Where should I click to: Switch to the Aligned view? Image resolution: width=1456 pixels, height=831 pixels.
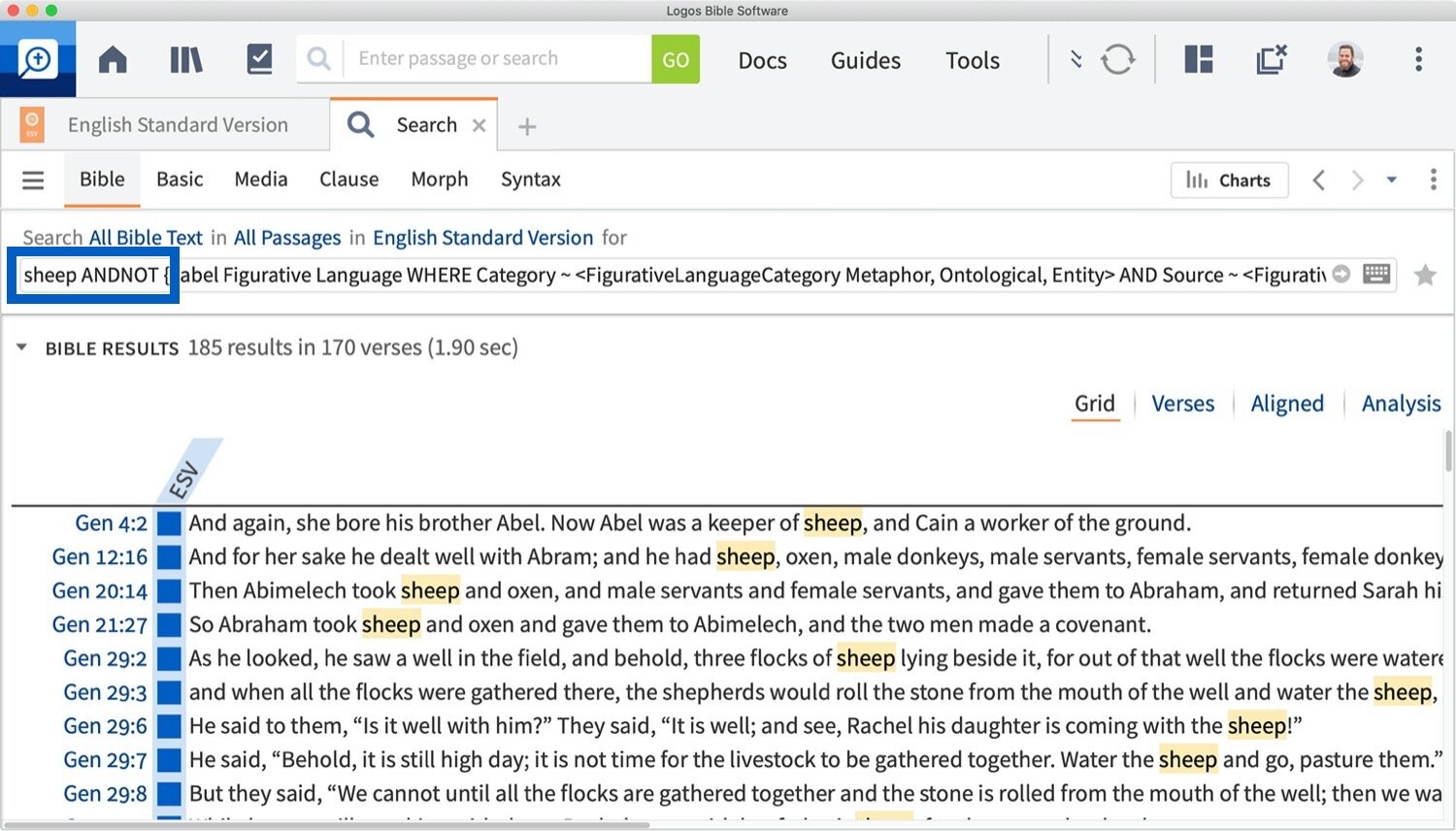(1287, 404)
